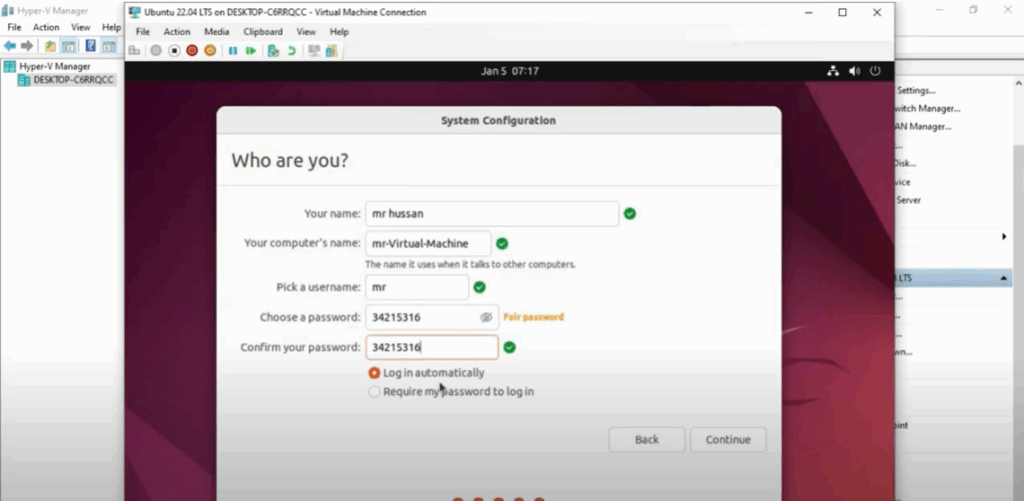Open the Media menu

tap(216, 31)
